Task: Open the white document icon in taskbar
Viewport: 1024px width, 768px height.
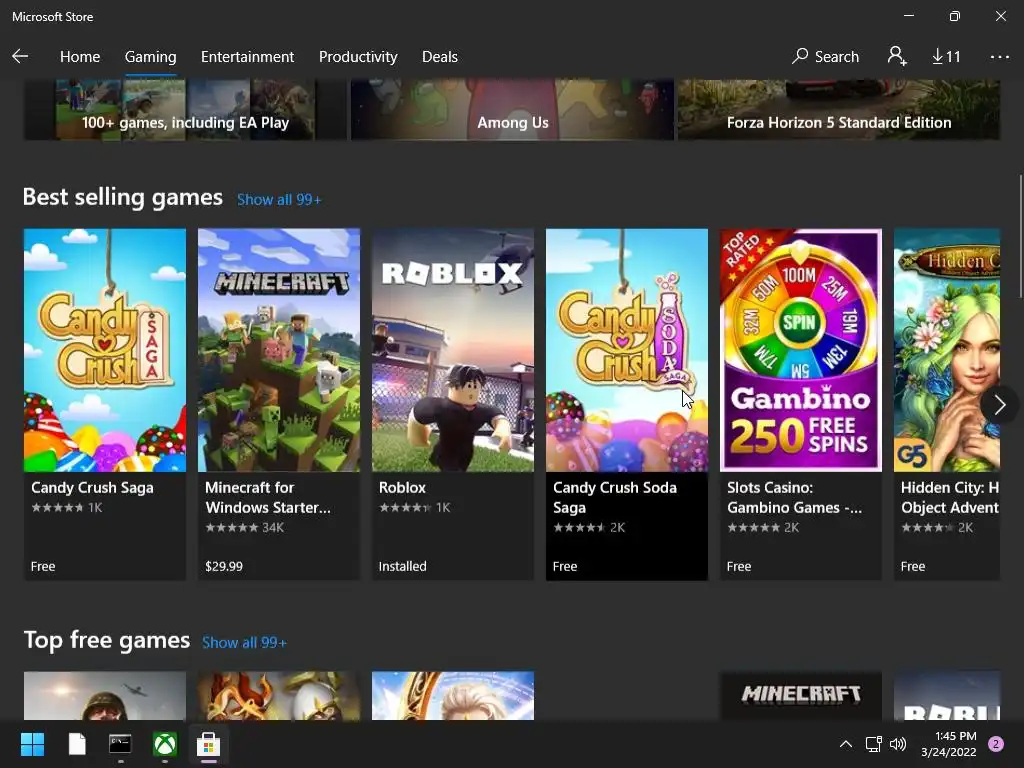Action: (x=77, y=744)
